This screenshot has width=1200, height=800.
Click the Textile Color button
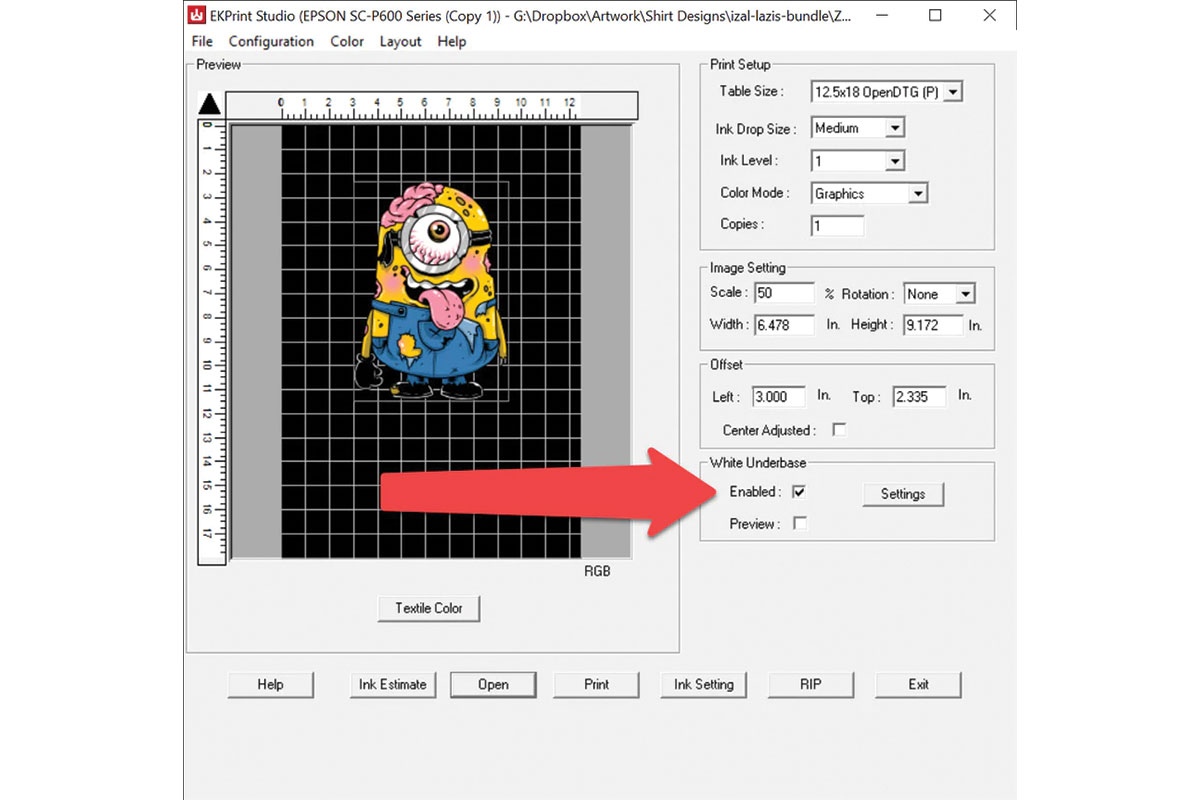click(x=428, y=608)
